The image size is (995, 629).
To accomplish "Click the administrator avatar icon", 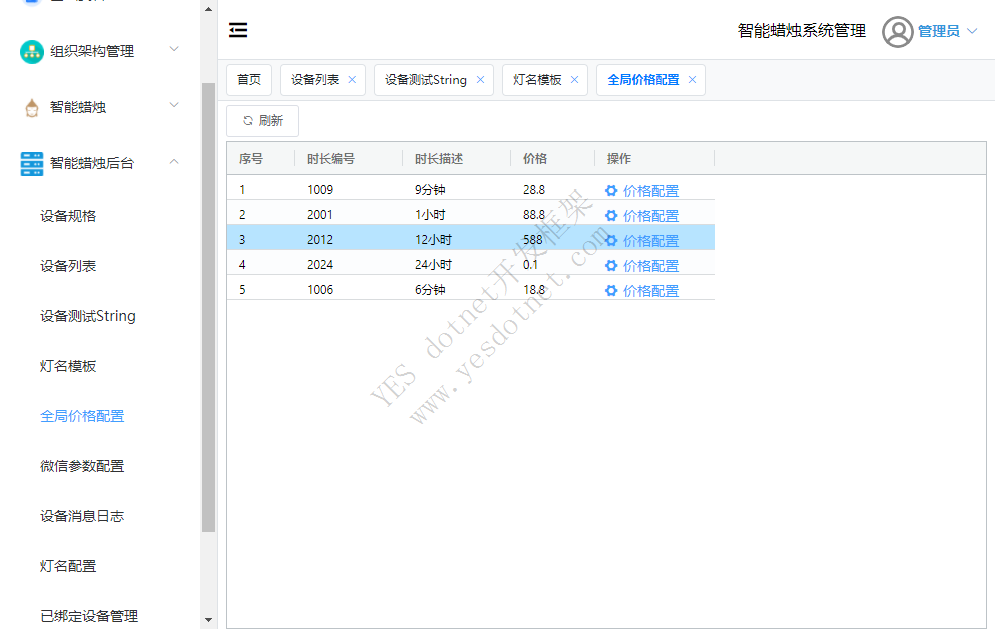I will coord(897,32).
